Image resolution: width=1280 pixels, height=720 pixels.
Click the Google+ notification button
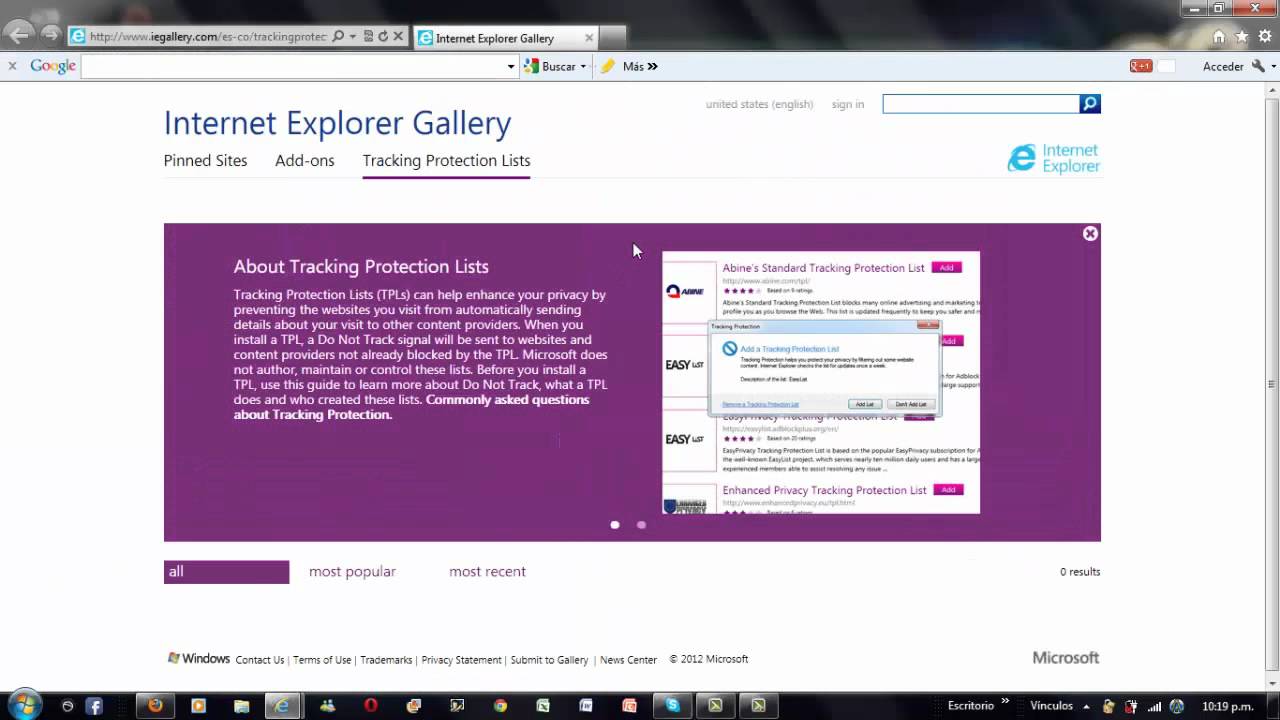(1141, 66)
